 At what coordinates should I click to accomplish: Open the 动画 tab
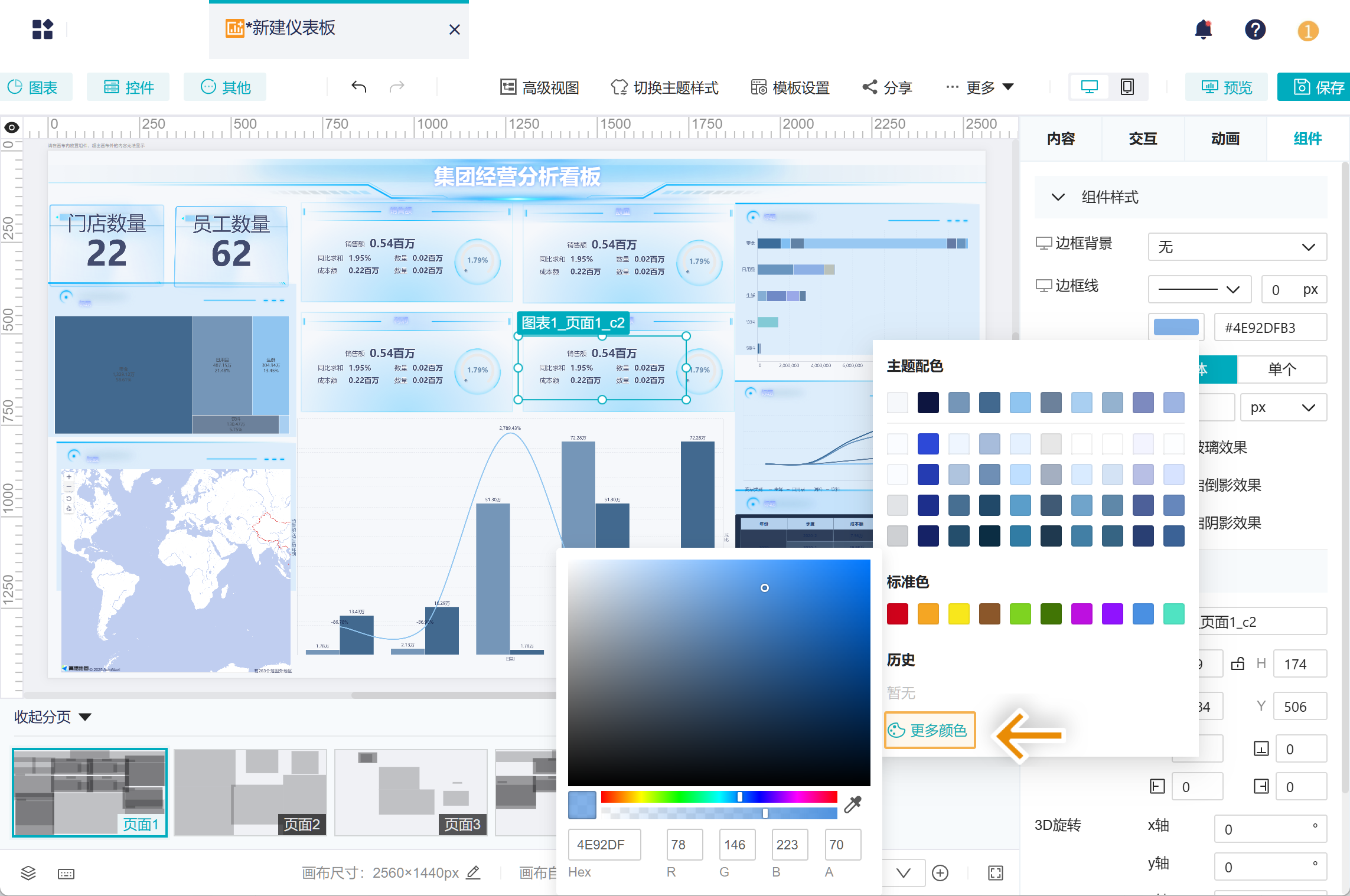1225,139
